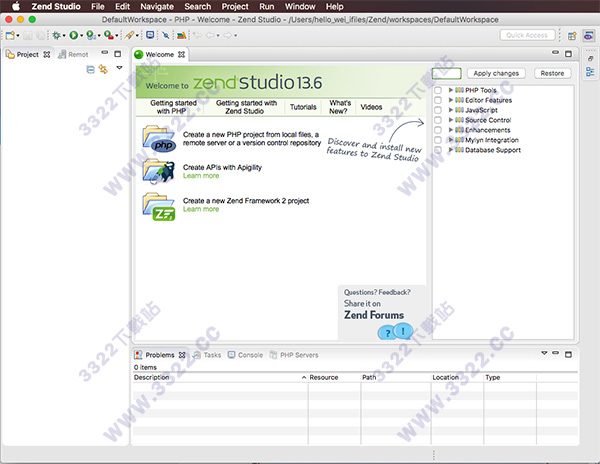Open Getting started with PHP tab
The width and height of the screenshot is (600, 464).
click(x=173, y=107)
